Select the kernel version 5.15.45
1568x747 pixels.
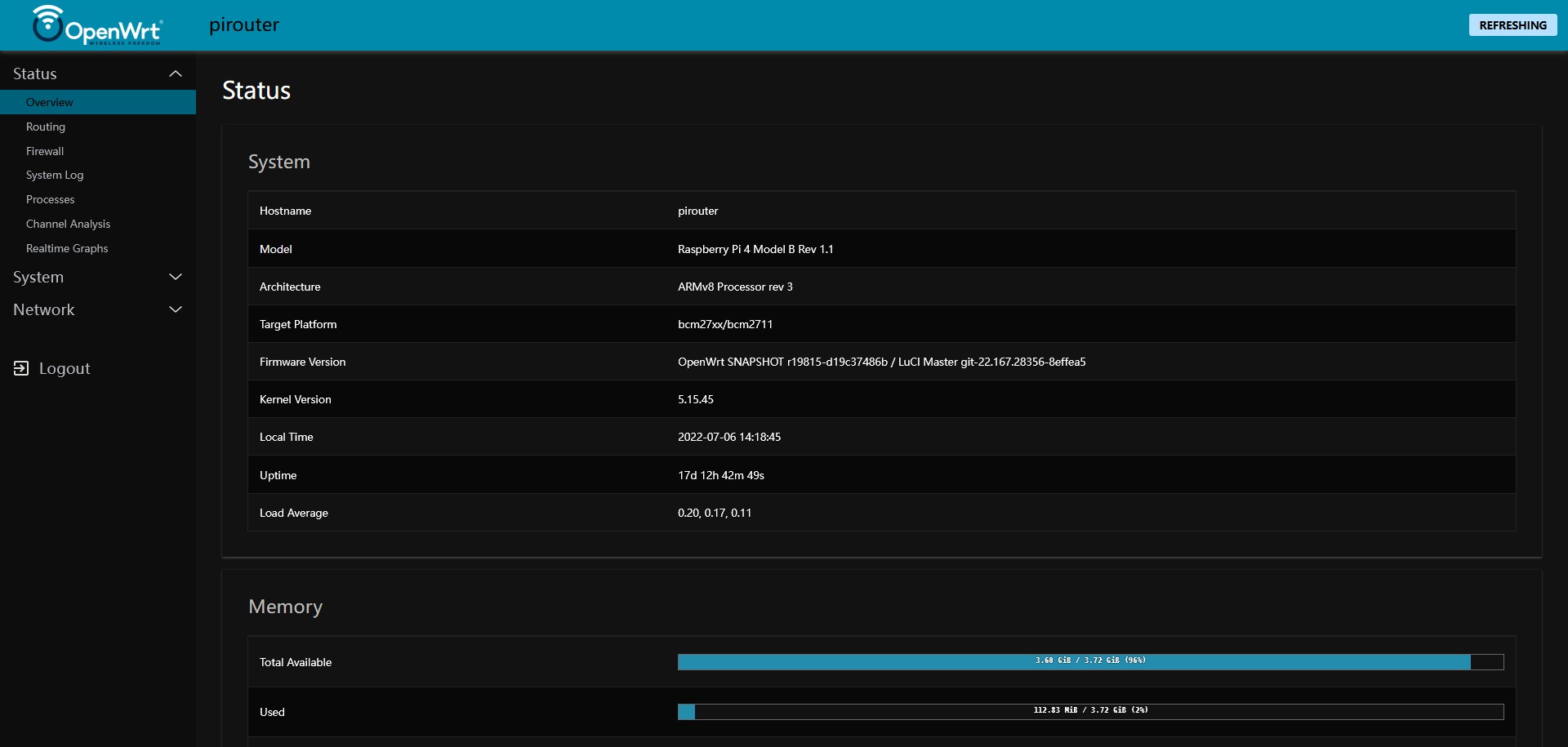(696, 399)
